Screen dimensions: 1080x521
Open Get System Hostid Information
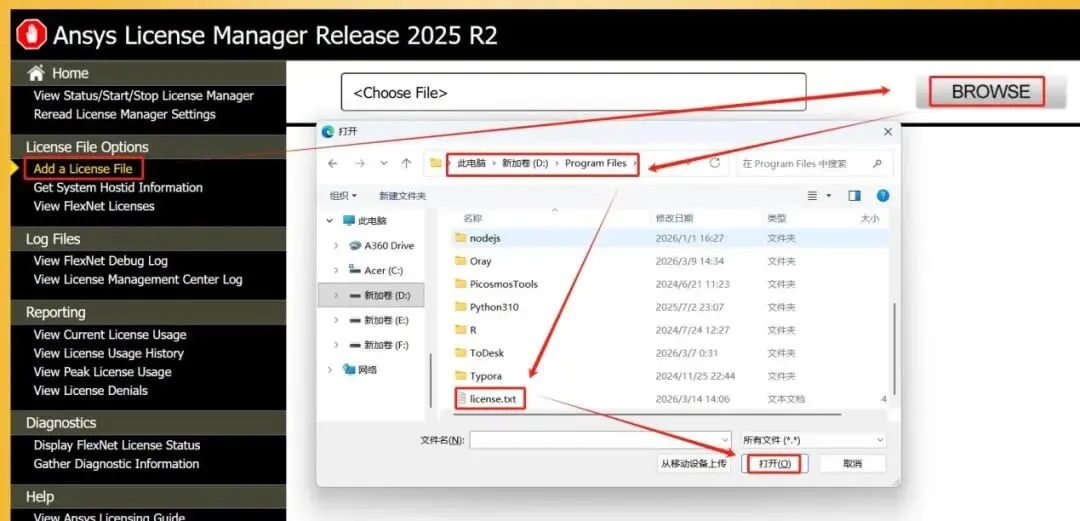tap(118, 187)
